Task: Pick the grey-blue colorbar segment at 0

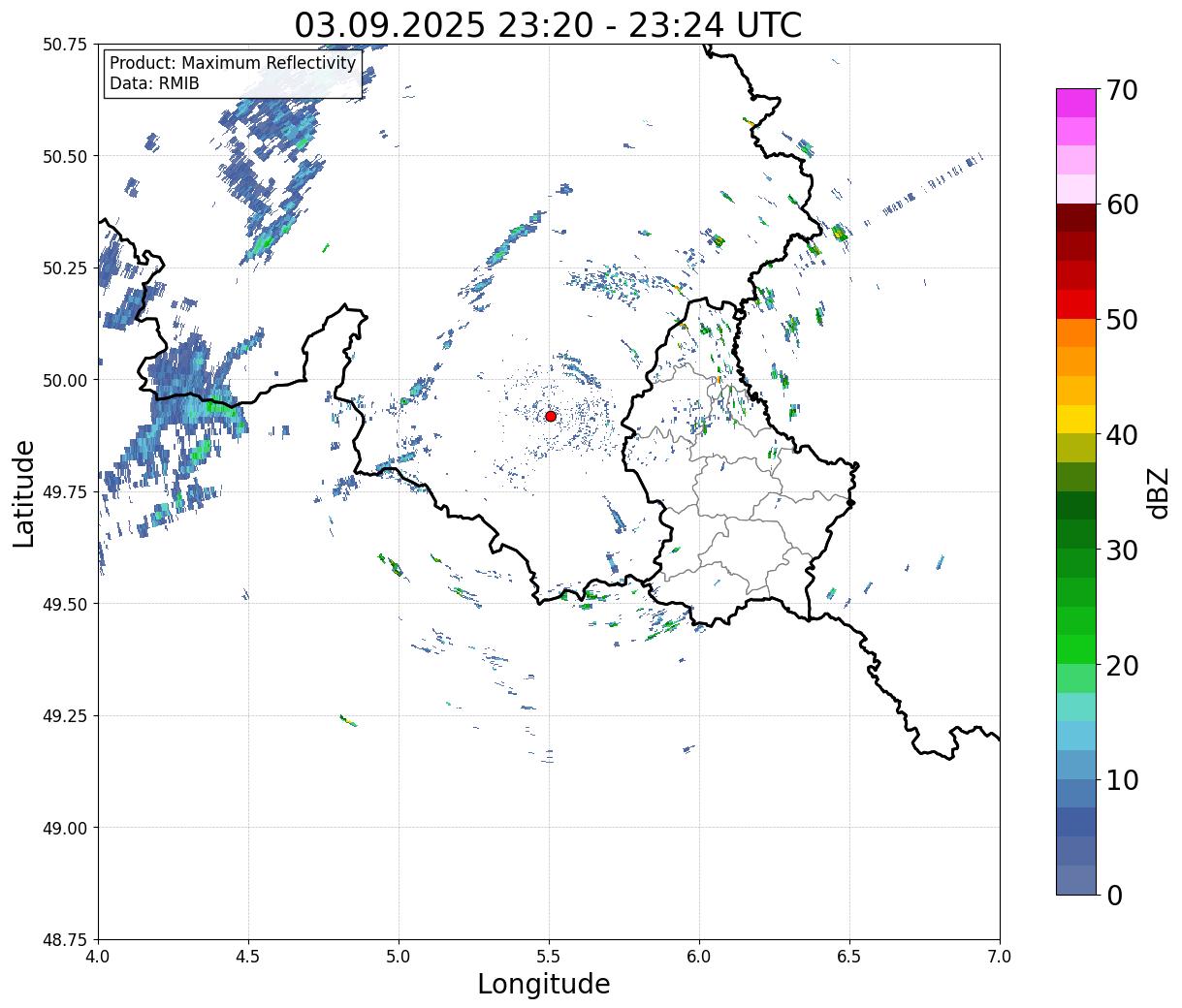Action: coord(1076,879)
